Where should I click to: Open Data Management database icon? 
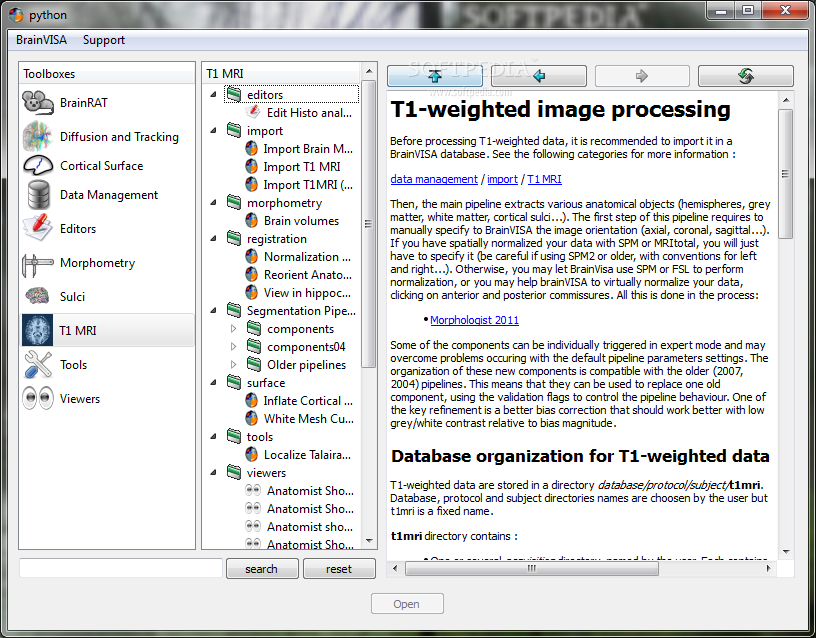coord(39,195)
